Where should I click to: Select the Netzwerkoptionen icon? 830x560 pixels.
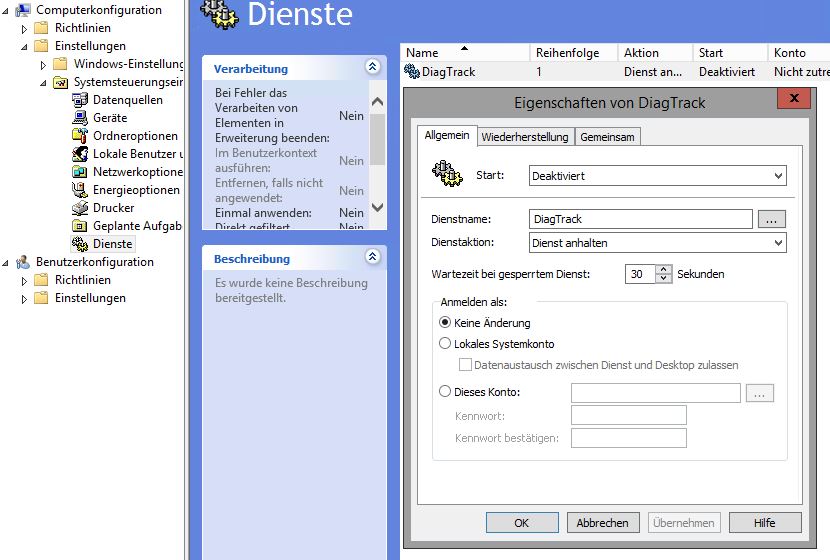80,172
